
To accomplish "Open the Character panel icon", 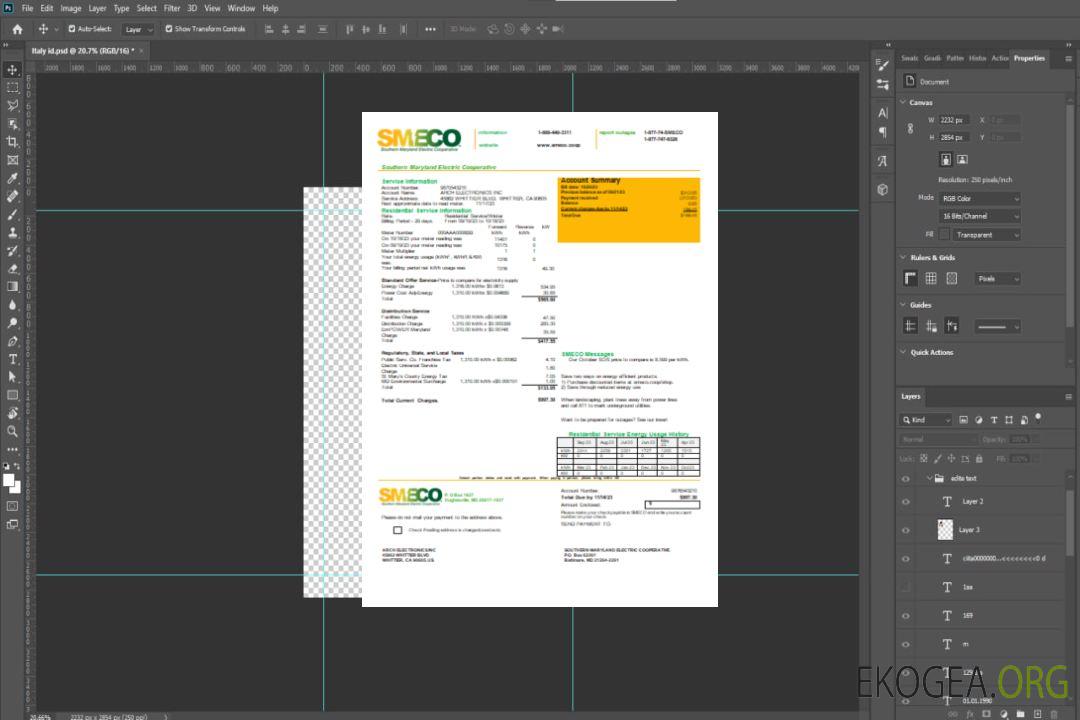I will pyautogui.click(x=883, y=112).
